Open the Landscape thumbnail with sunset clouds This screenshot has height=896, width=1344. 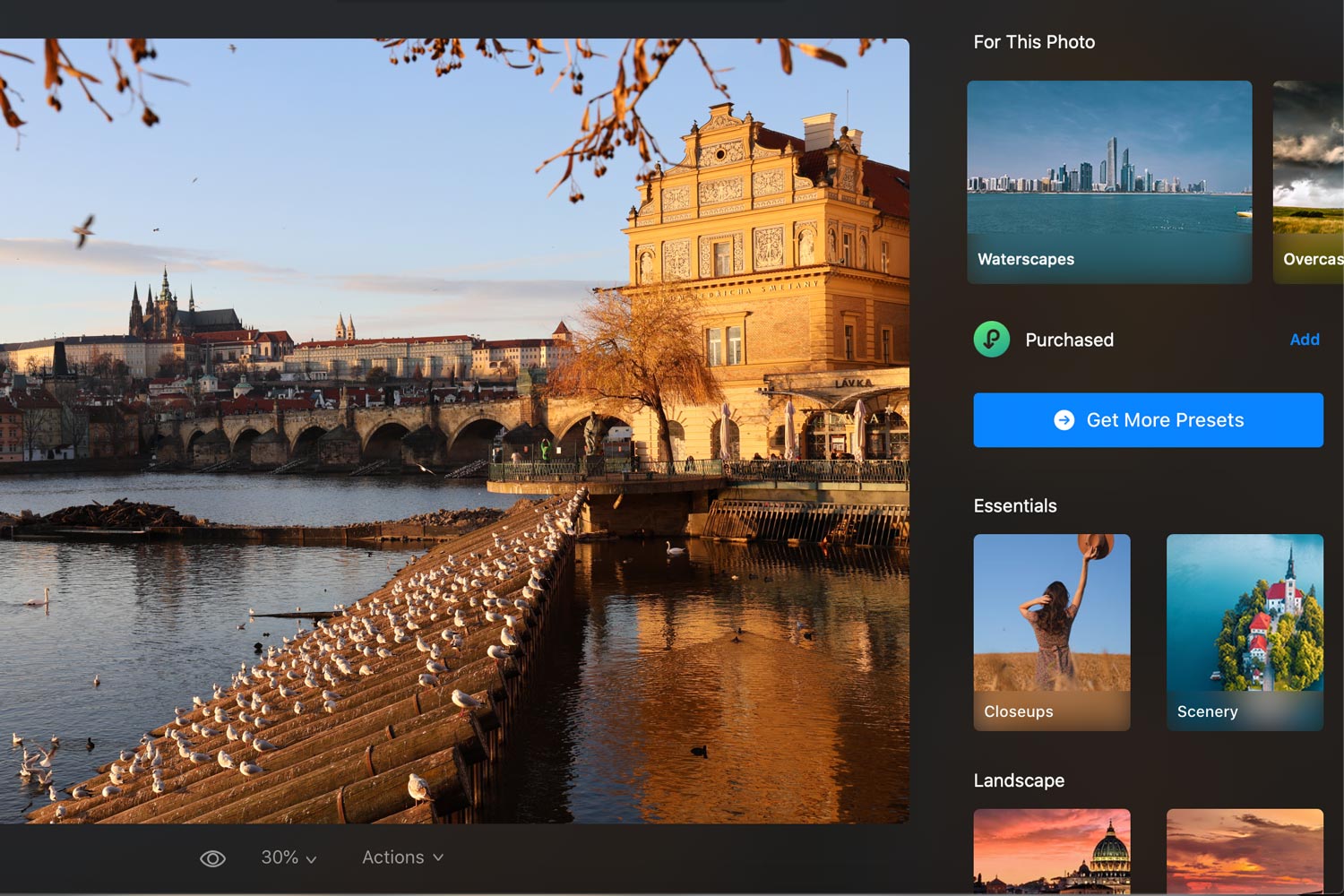pos(1245,850)
